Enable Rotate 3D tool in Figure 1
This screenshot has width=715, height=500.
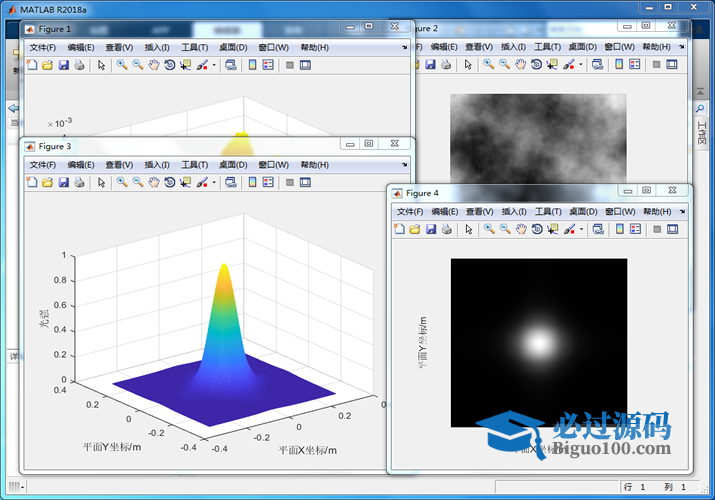click(x=170, y=65)
